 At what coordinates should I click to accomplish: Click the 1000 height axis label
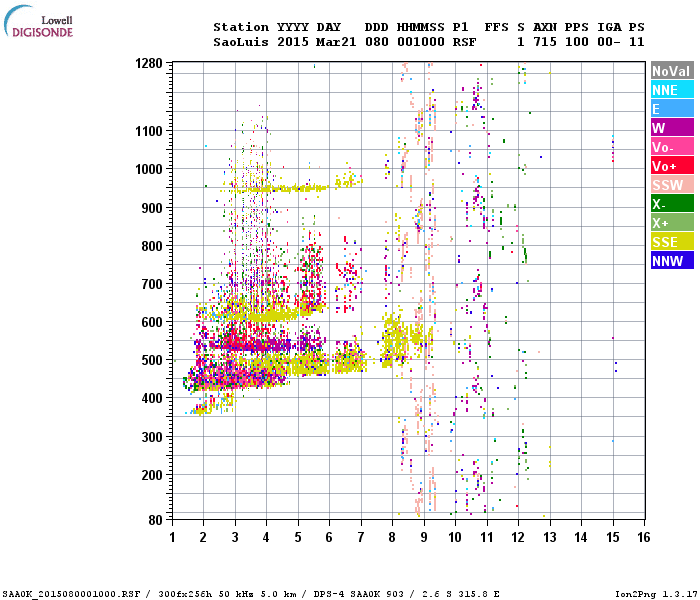[149, 169]
